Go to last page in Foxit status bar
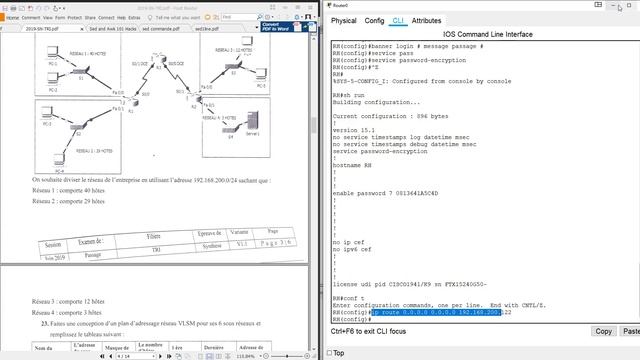 pyautogui.click(x=169, y=356)
